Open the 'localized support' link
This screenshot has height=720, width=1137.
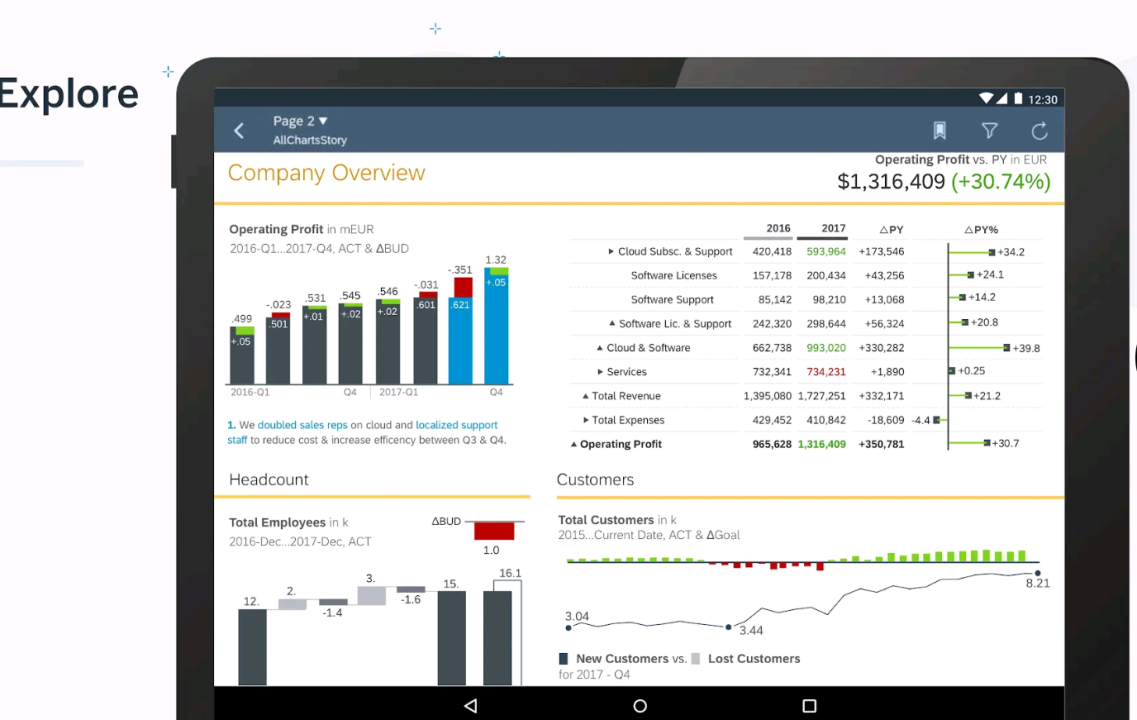457,425
